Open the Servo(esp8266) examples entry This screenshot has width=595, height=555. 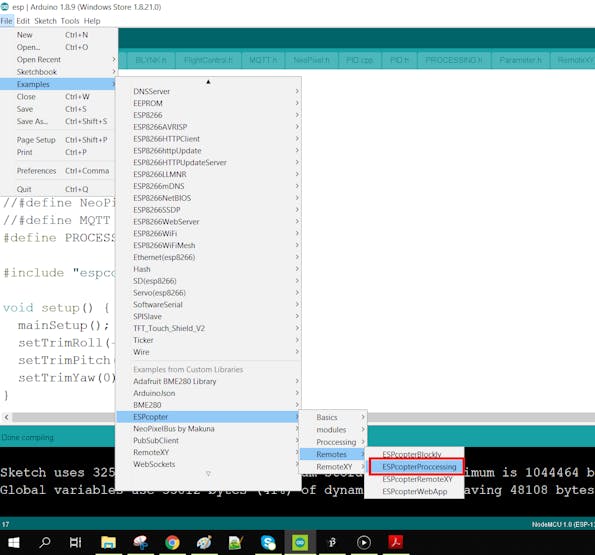pos(208,292)
